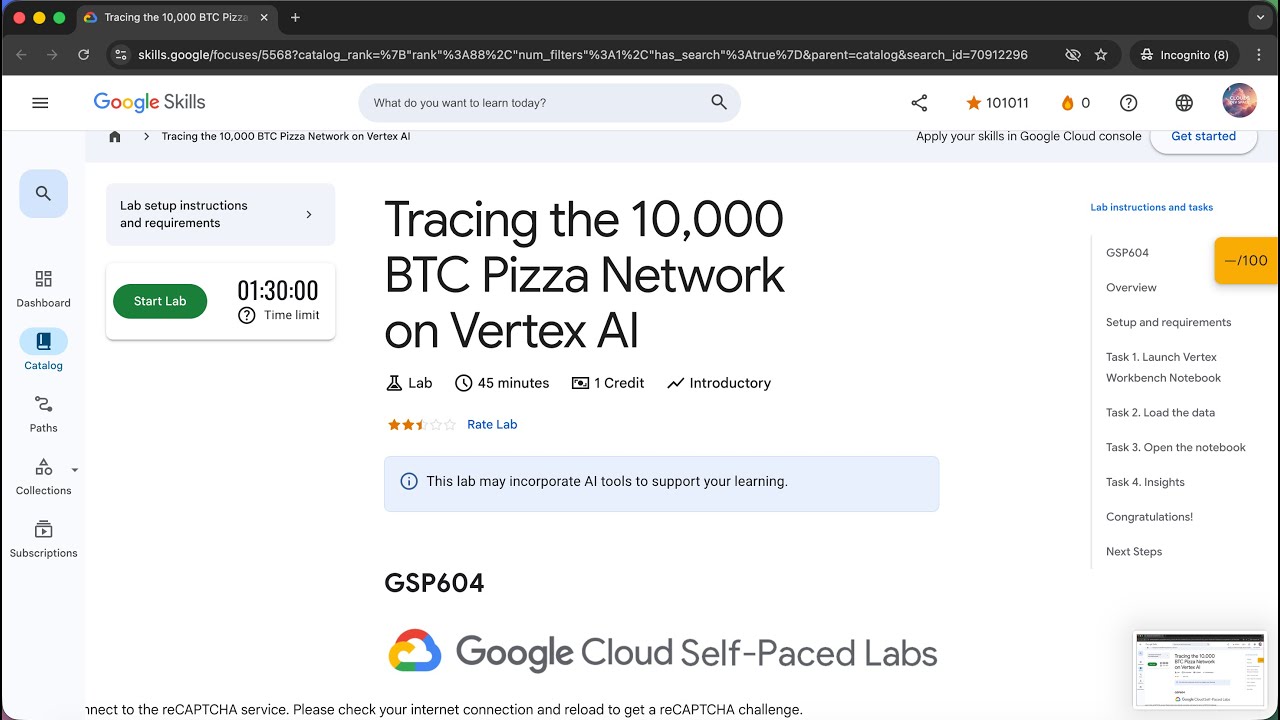Jump to Congratulations! section
This screenshot has height=720, width=1280.
pyautogui.click(x=1149, y=517)
